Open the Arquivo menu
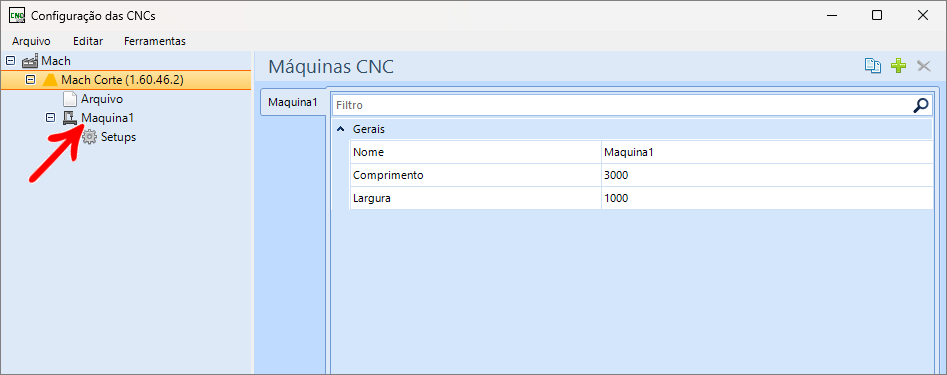The width and height of the screenshot is (947, 375). pos(31,41)
